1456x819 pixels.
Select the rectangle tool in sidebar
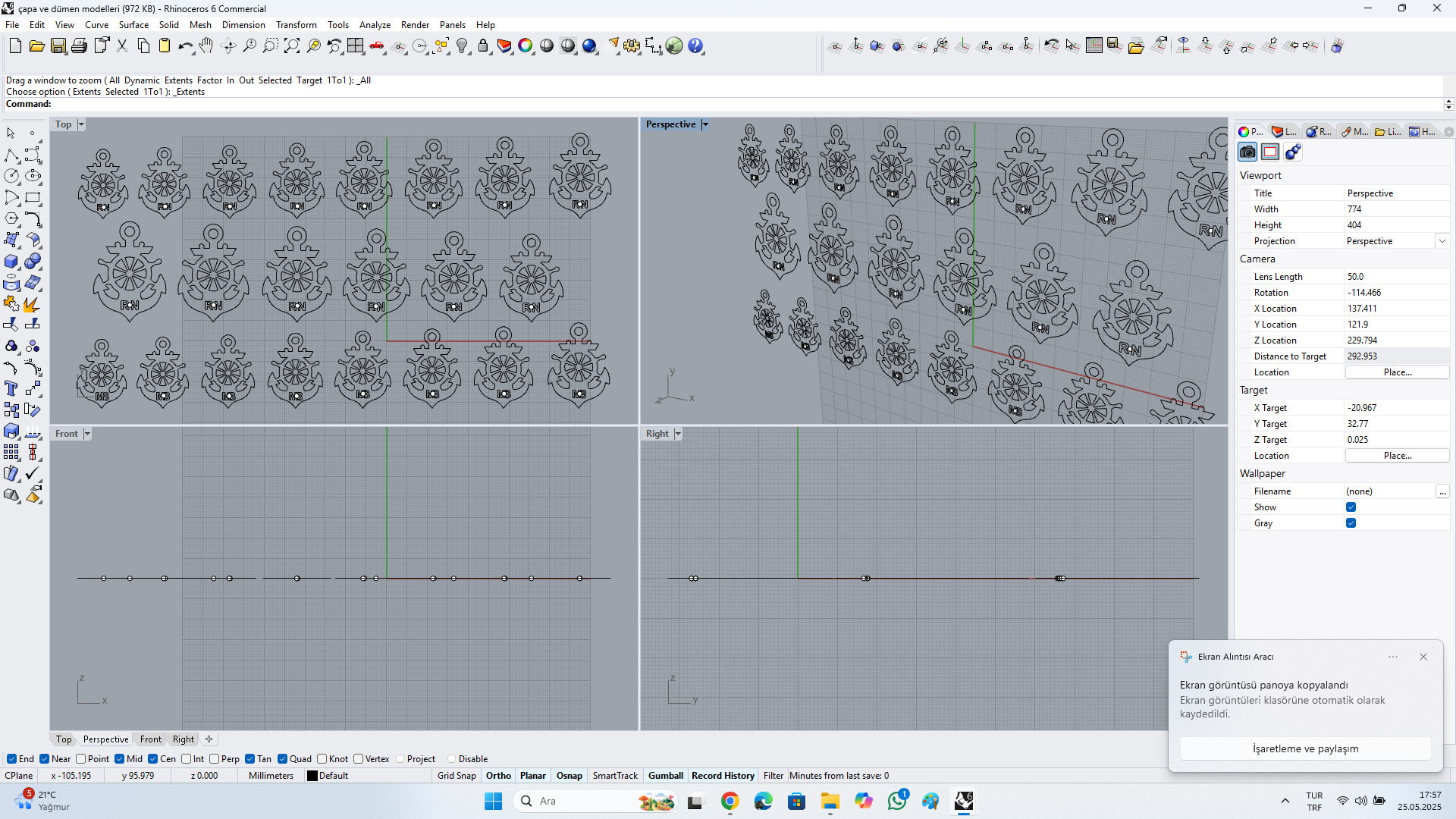[x=33, y=198]
